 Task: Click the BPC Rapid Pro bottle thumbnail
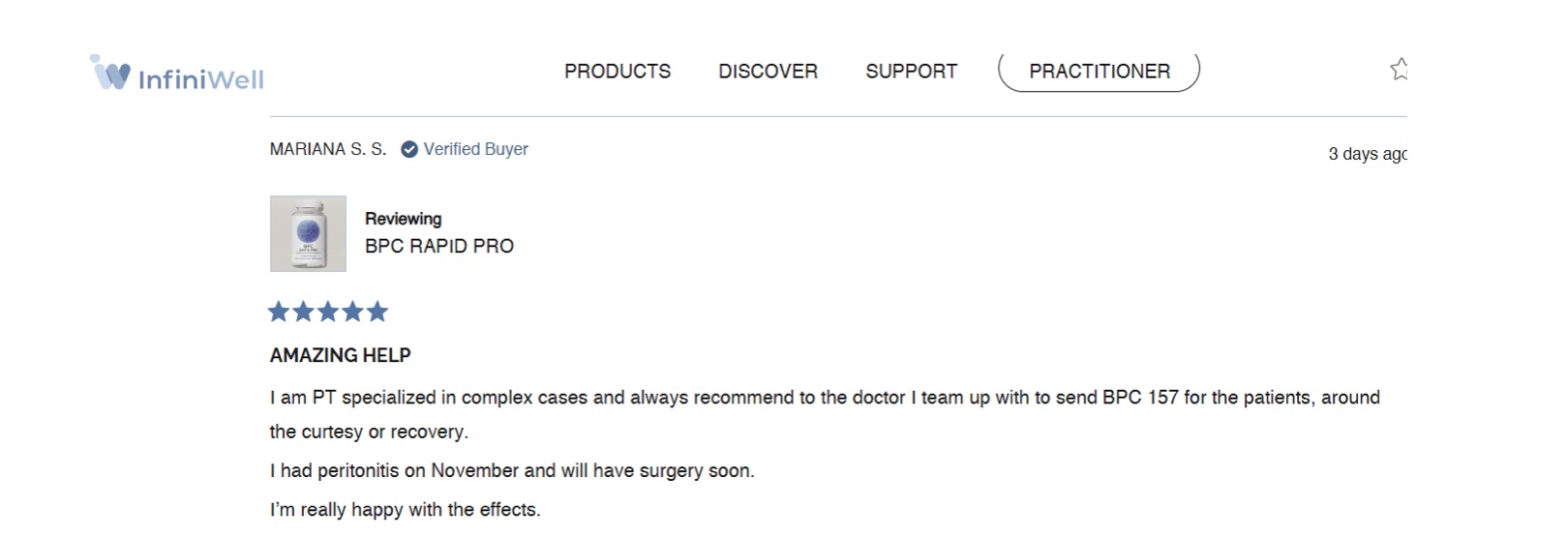tap(308, 234)
